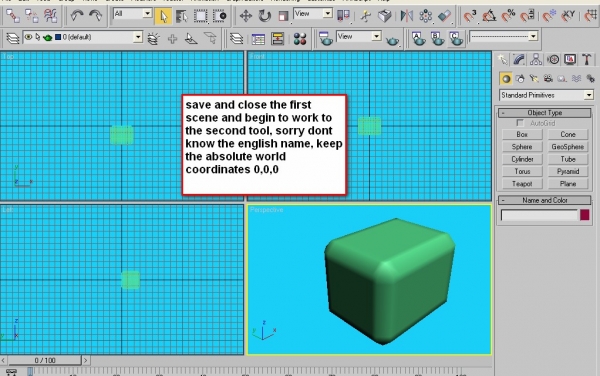Select the Space Warps category button
The height and width of the screenshot is (376, 600).
point(576,79)
